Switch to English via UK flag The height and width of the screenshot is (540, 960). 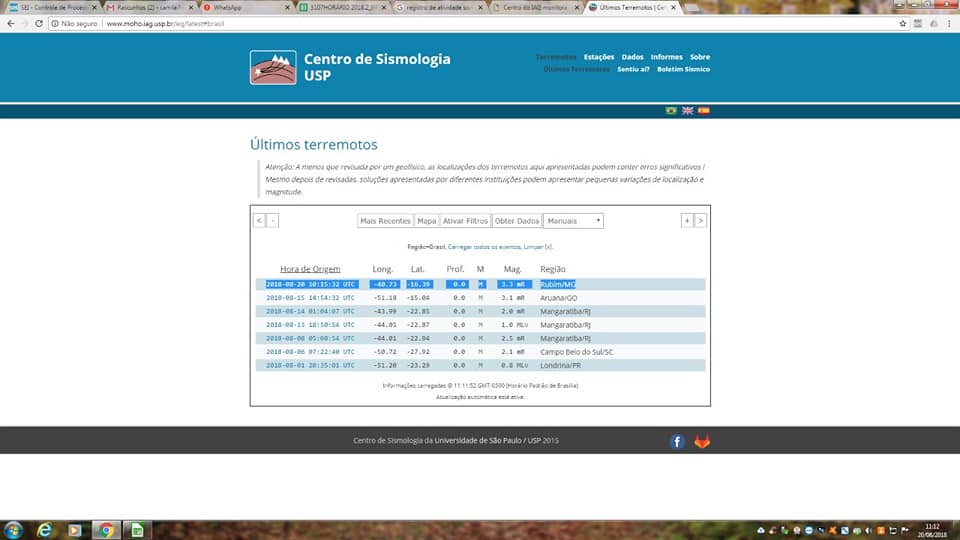[x=687, y=110]
